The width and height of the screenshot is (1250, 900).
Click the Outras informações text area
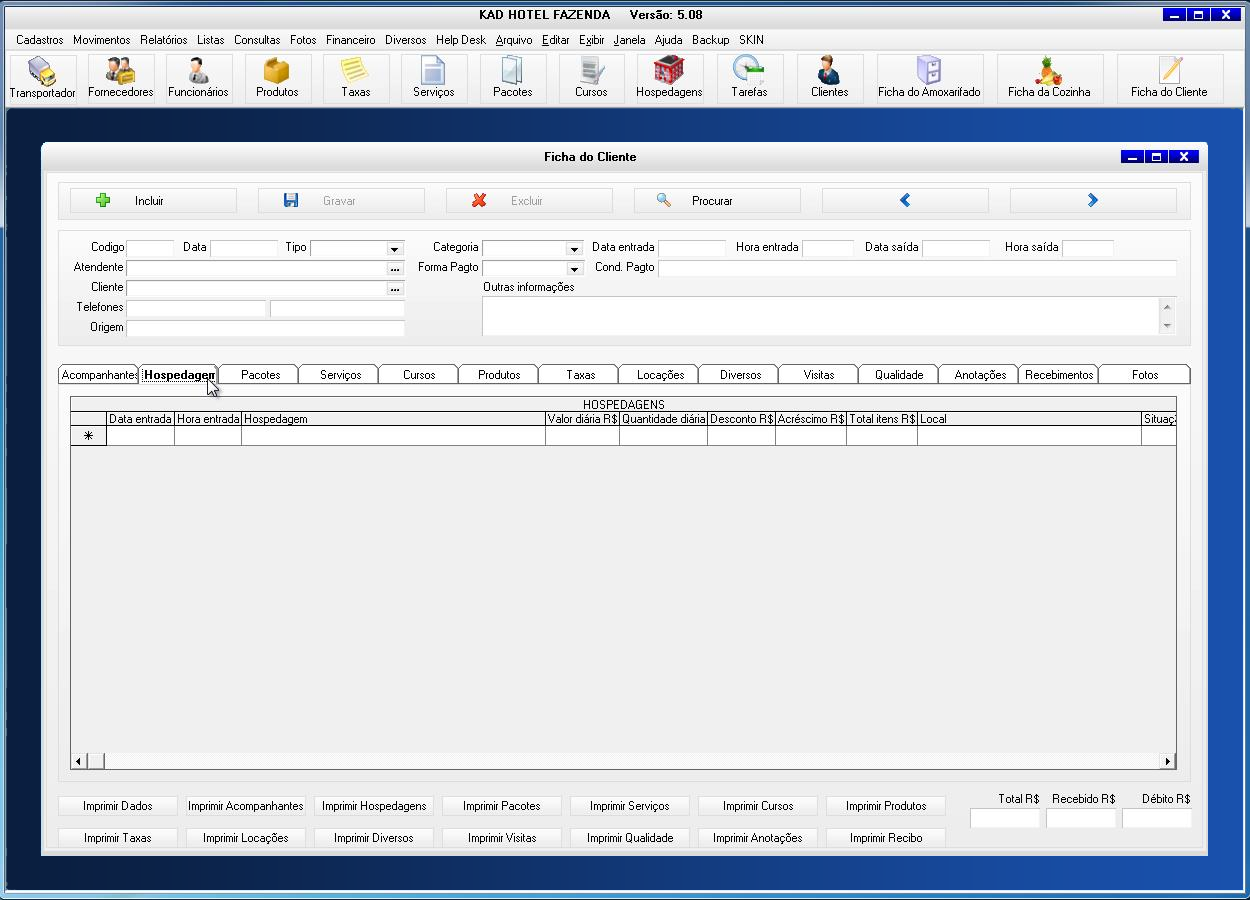click(x=820, y=315)
